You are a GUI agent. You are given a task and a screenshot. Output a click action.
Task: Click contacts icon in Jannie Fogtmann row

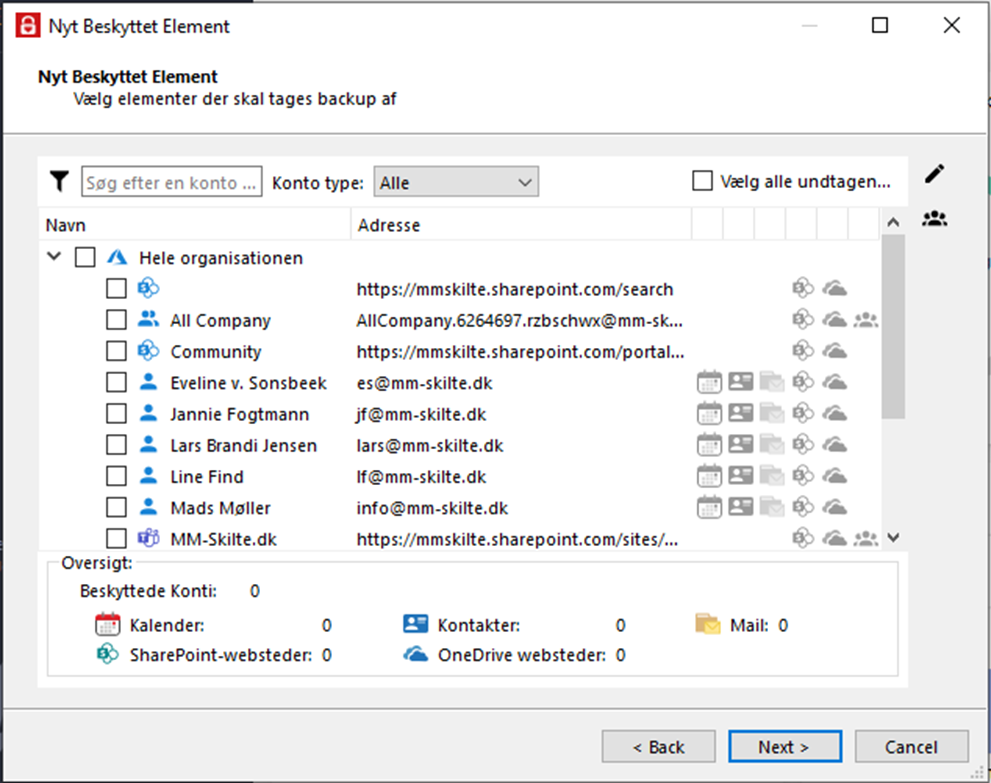(740, 413)
